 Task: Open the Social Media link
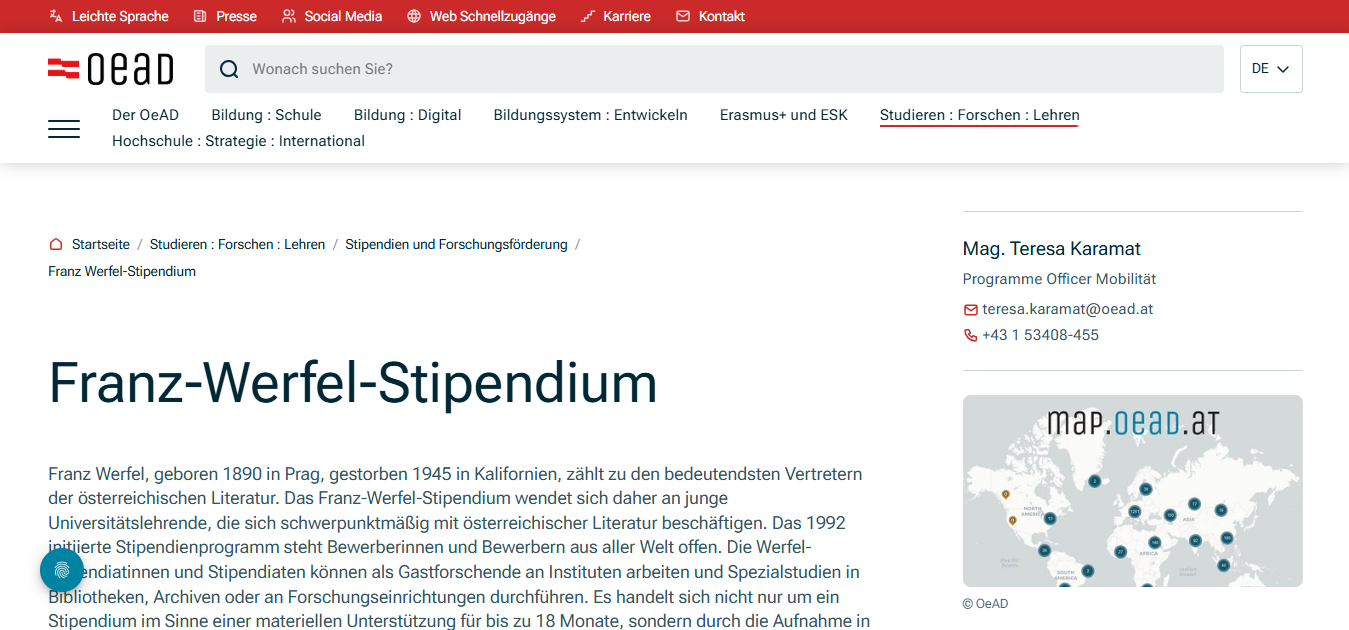343,16
